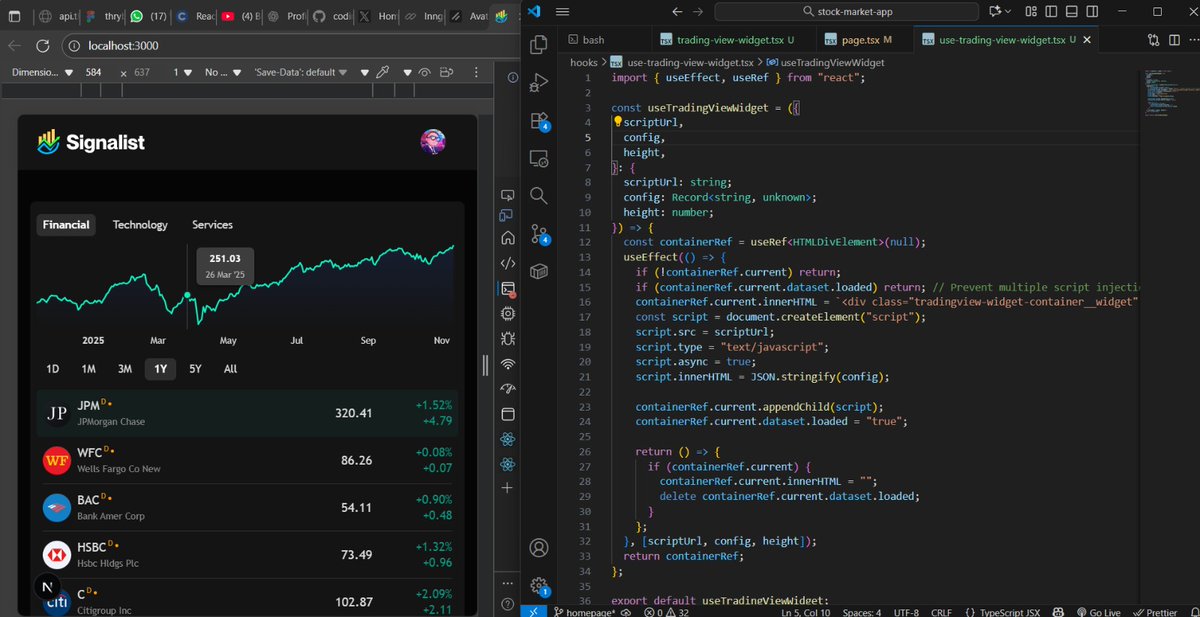
Task: Pick a color with the eyedropper tool
Action: (x=383, y=73)
